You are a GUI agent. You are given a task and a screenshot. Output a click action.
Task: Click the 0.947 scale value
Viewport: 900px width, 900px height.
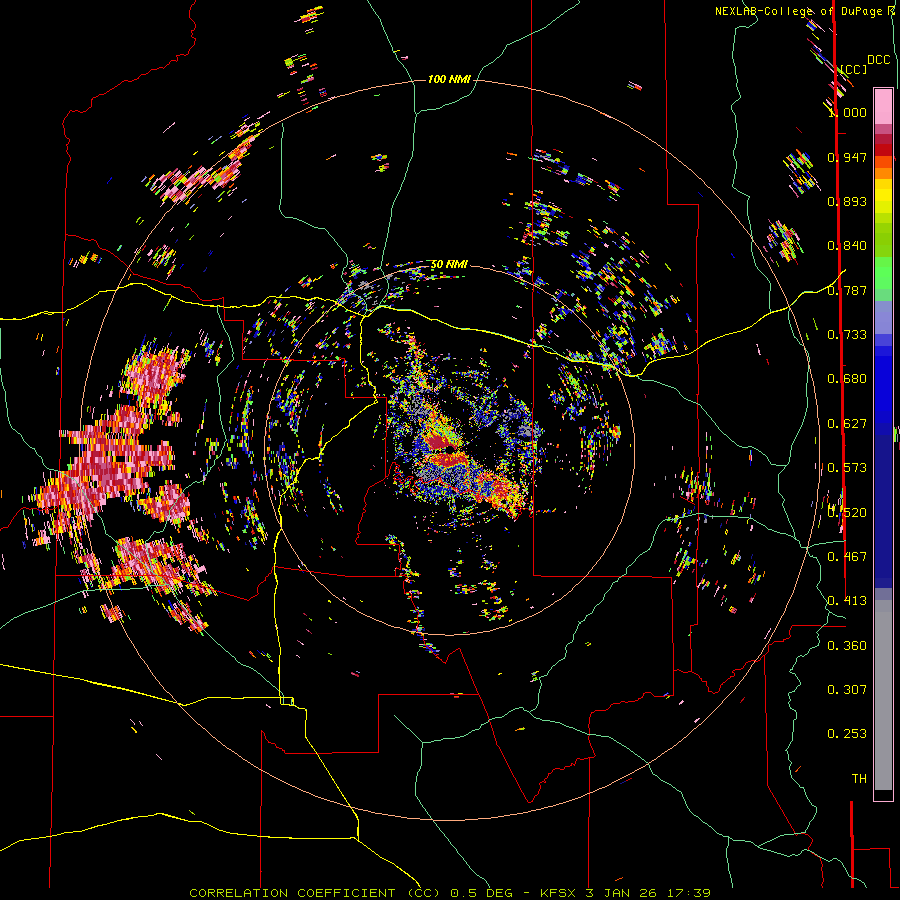tap(847, 157)
